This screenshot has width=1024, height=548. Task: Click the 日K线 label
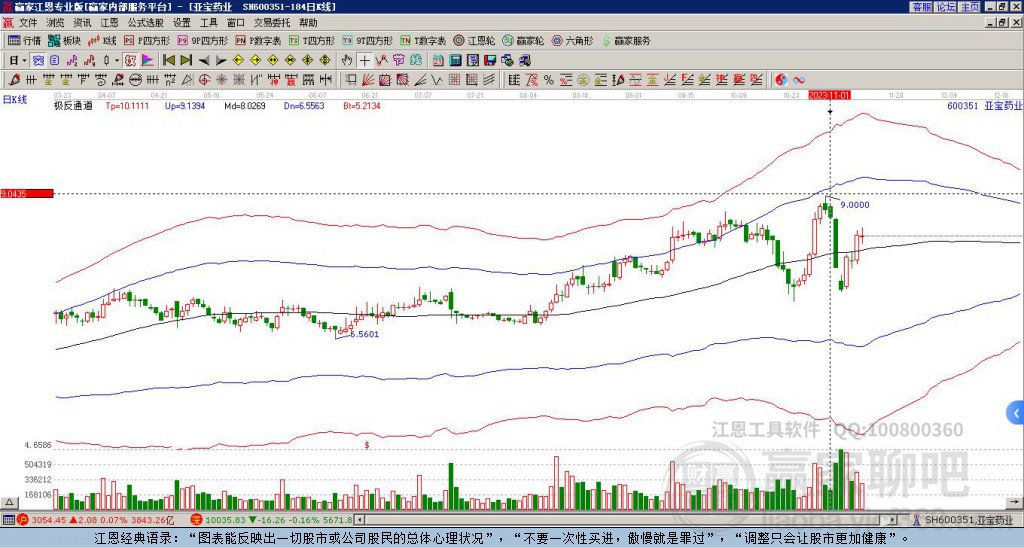(x=15, y=100)
